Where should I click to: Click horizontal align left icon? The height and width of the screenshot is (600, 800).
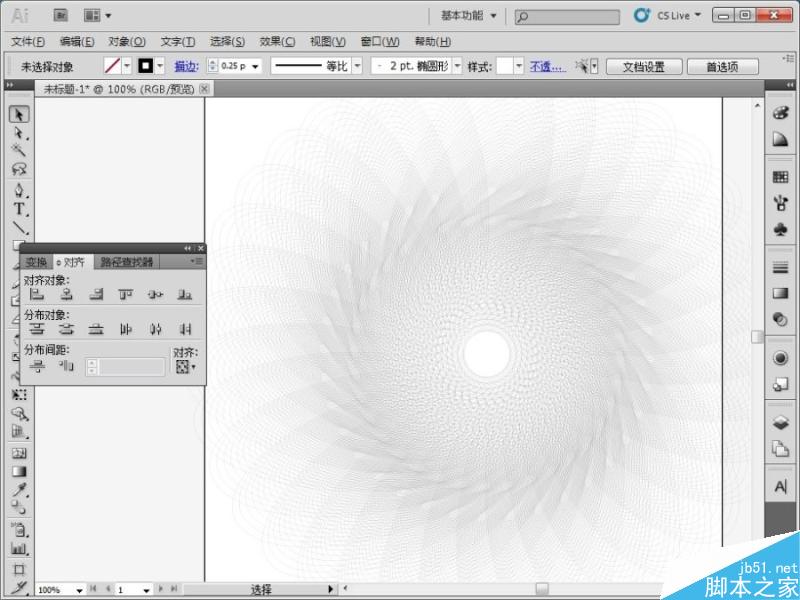click(x=36, y=294)
